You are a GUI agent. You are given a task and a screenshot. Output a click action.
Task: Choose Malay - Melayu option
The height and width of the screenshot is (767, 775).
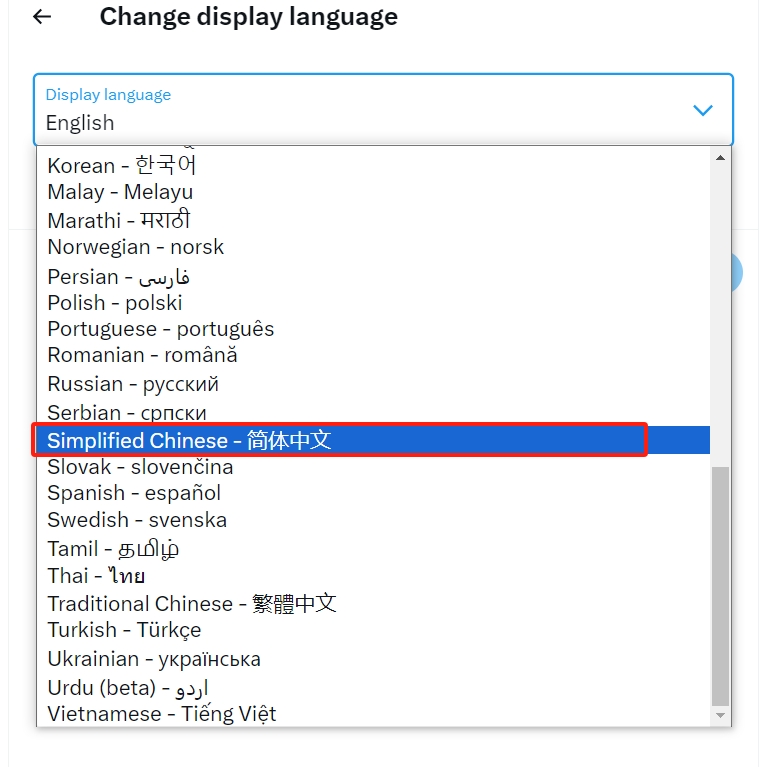point(120,192)
